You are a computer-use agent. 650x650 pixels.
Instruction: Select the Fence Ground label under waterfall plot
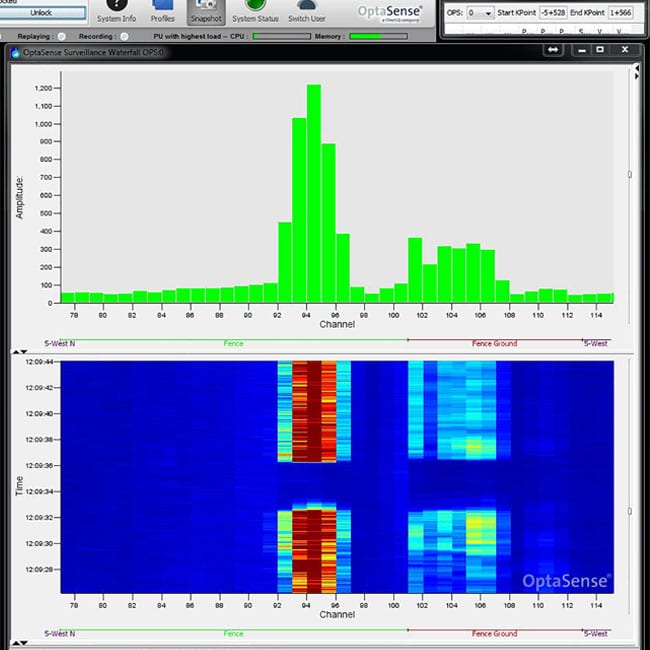[x=495, y=634]
